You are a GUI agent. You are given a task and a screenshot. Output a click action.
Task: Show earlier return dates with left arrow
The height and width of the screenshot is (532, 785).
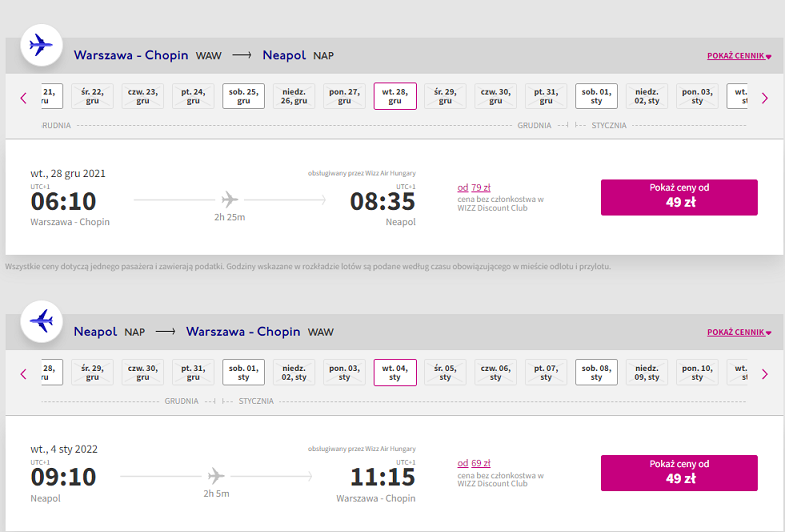(x=24, y=374)
